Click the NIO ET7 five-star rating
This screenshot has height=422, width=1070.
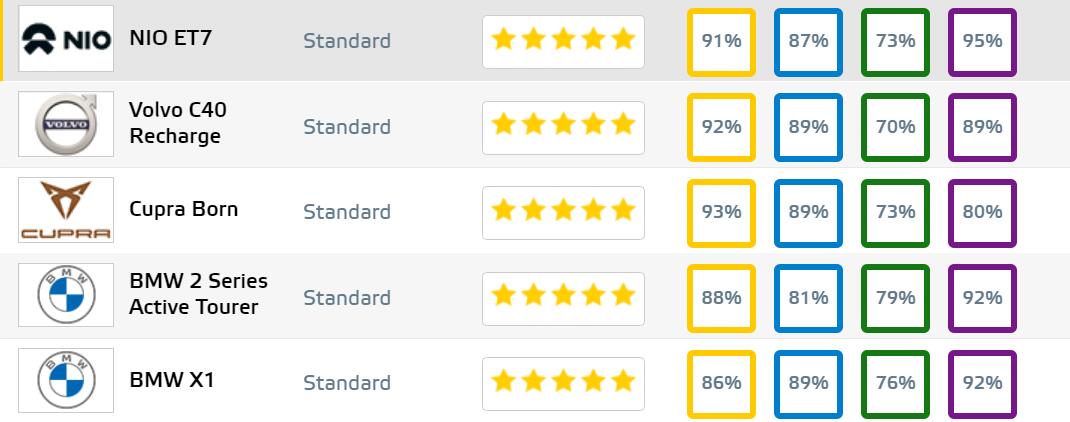point(563,41)
